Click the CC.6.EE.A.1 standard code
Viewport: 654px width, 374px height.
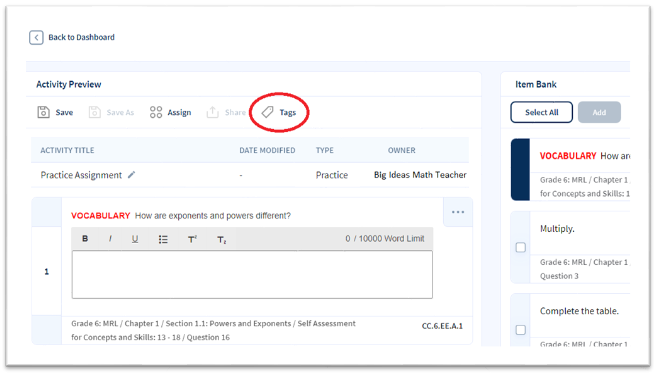click(x=442, y=326)
